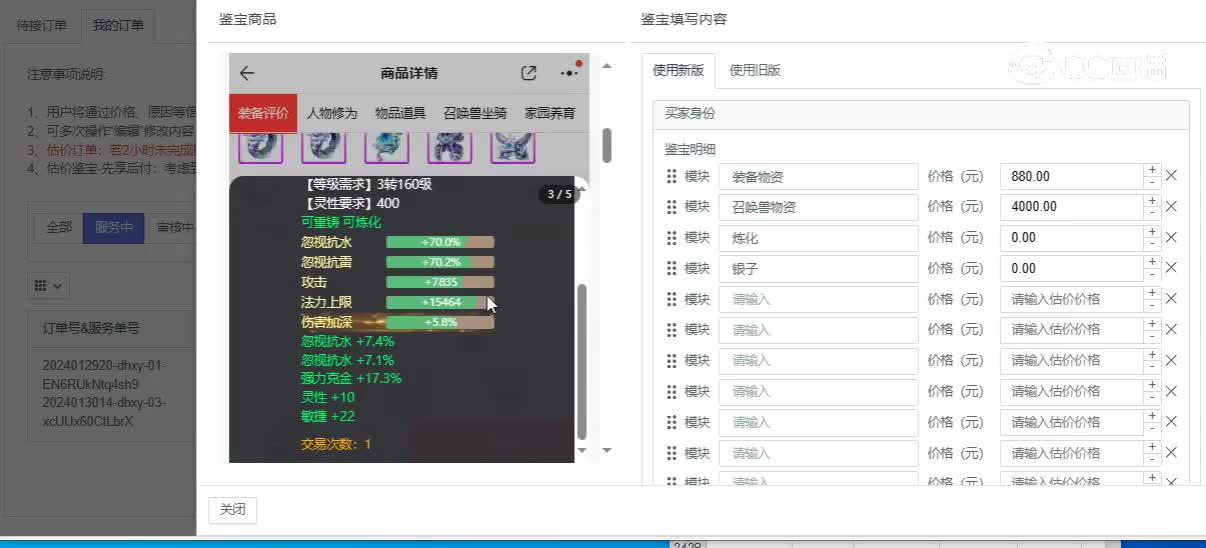Delete the 召唤兽物资 row with its X icon
Viewport: 1206px width, 548px height.
click(1172, 207)
